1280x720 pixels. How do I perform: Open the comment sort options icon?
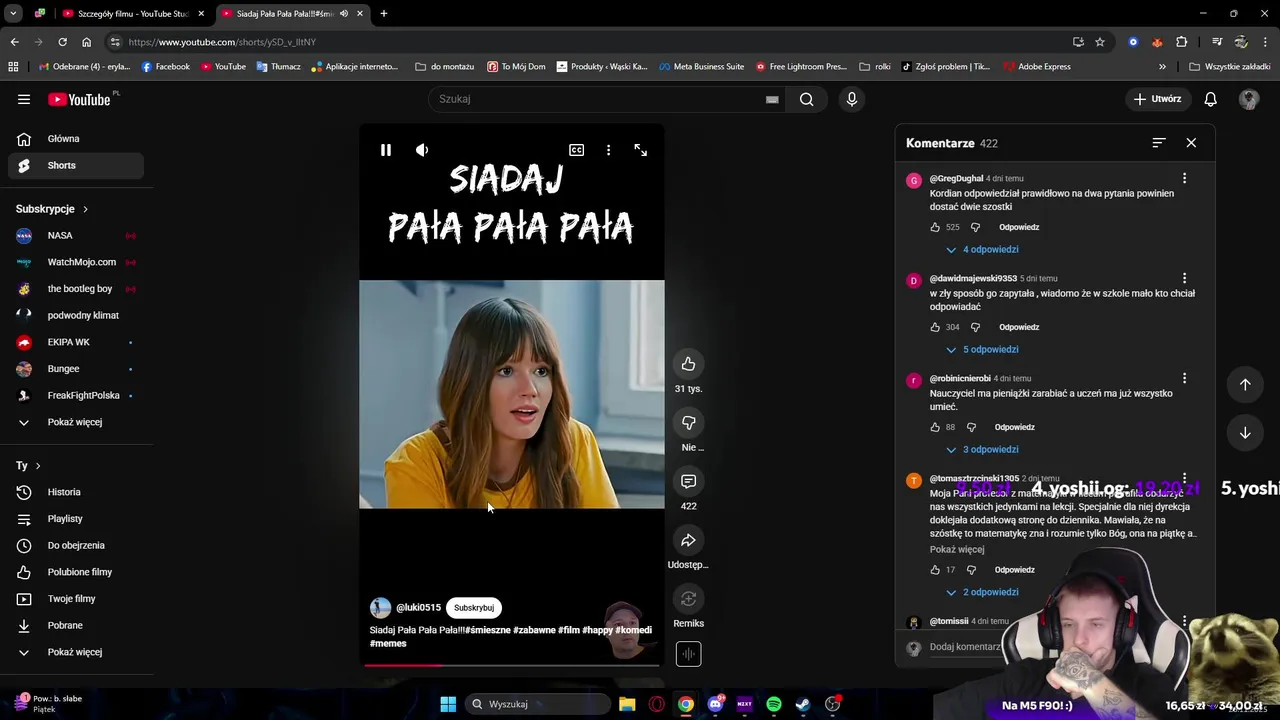(x=1158, y=143)
